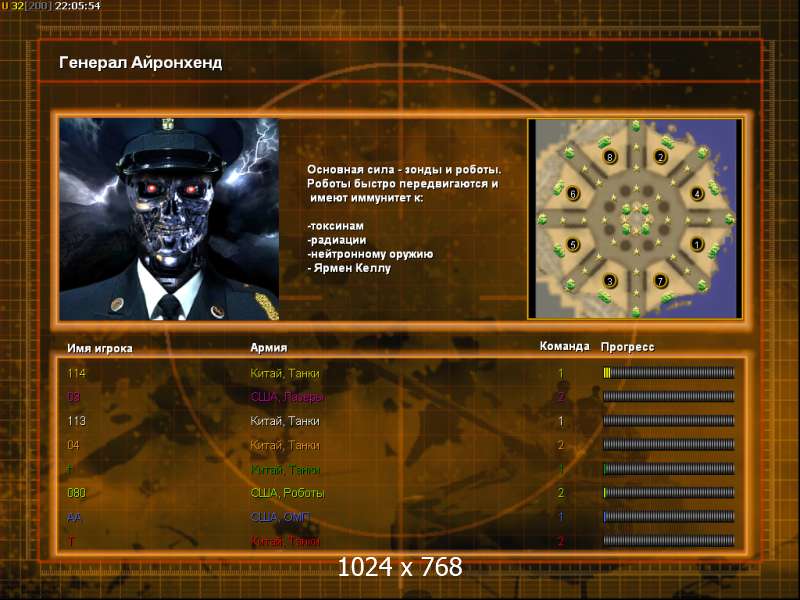
Task: Select player name '04'
Action: pyautogui.click(x=73, y=445)
